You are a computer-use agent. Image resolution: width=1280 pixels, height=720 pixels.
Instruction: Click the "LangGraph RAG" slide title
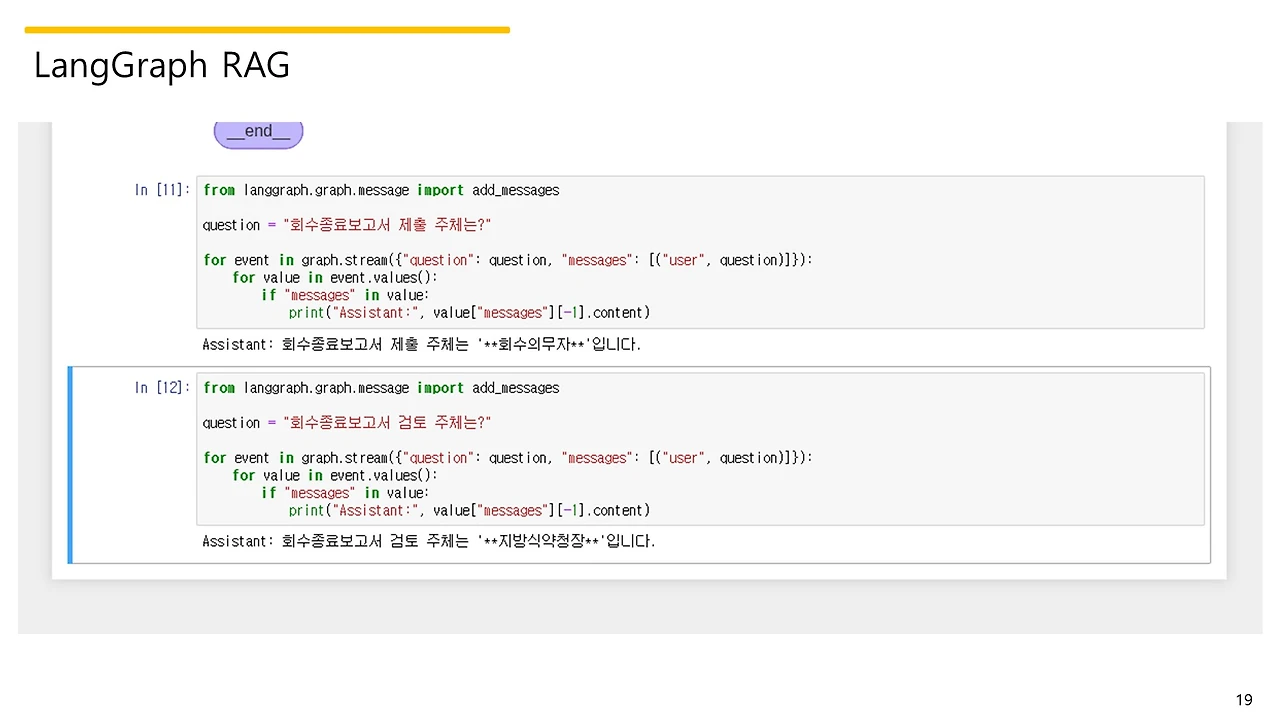point(162,66)
